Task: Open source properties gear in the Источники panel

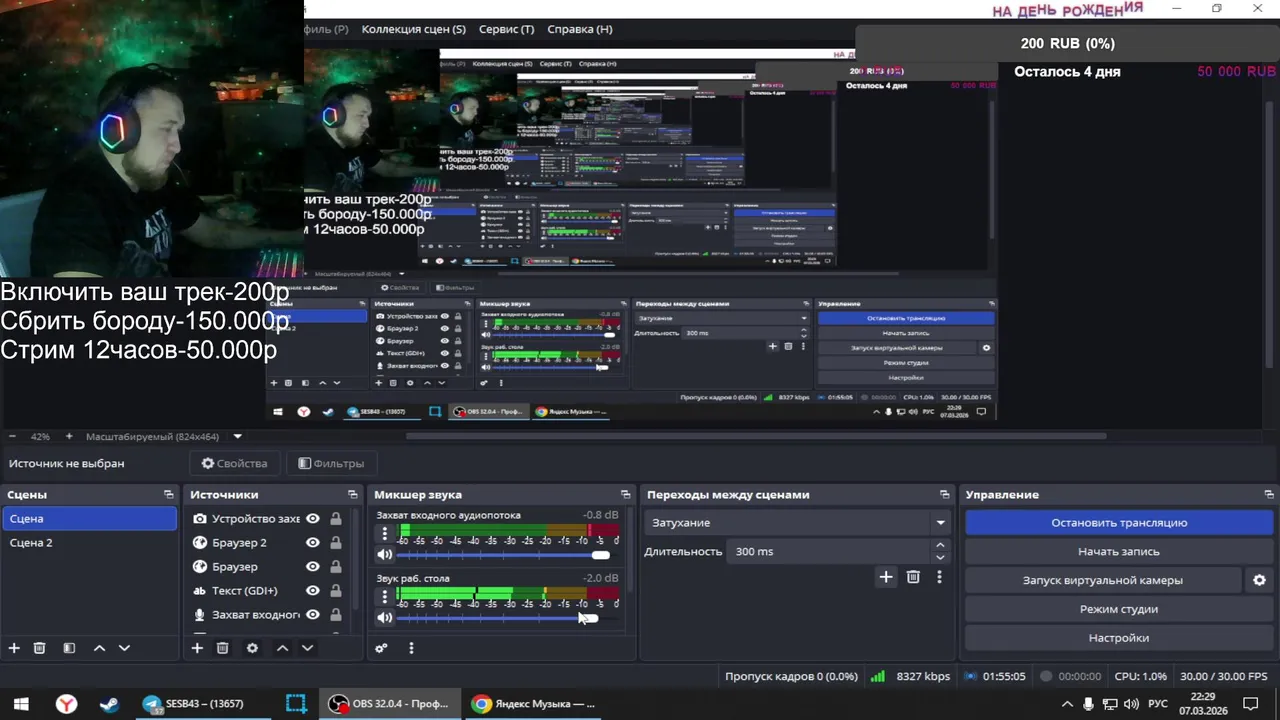Action: [252, 648]
